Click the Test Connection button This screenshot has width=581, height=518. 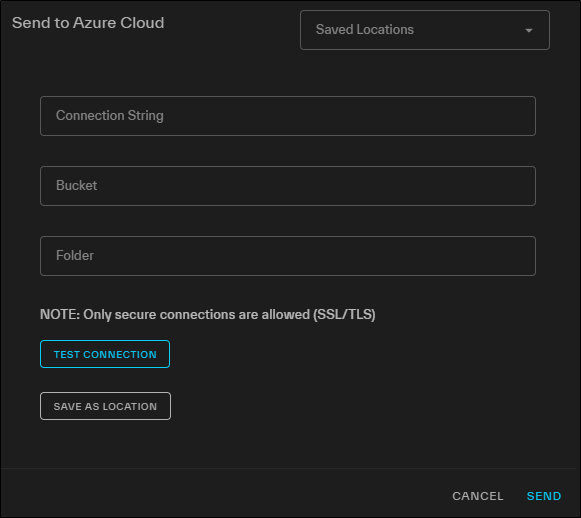[105, 354]
